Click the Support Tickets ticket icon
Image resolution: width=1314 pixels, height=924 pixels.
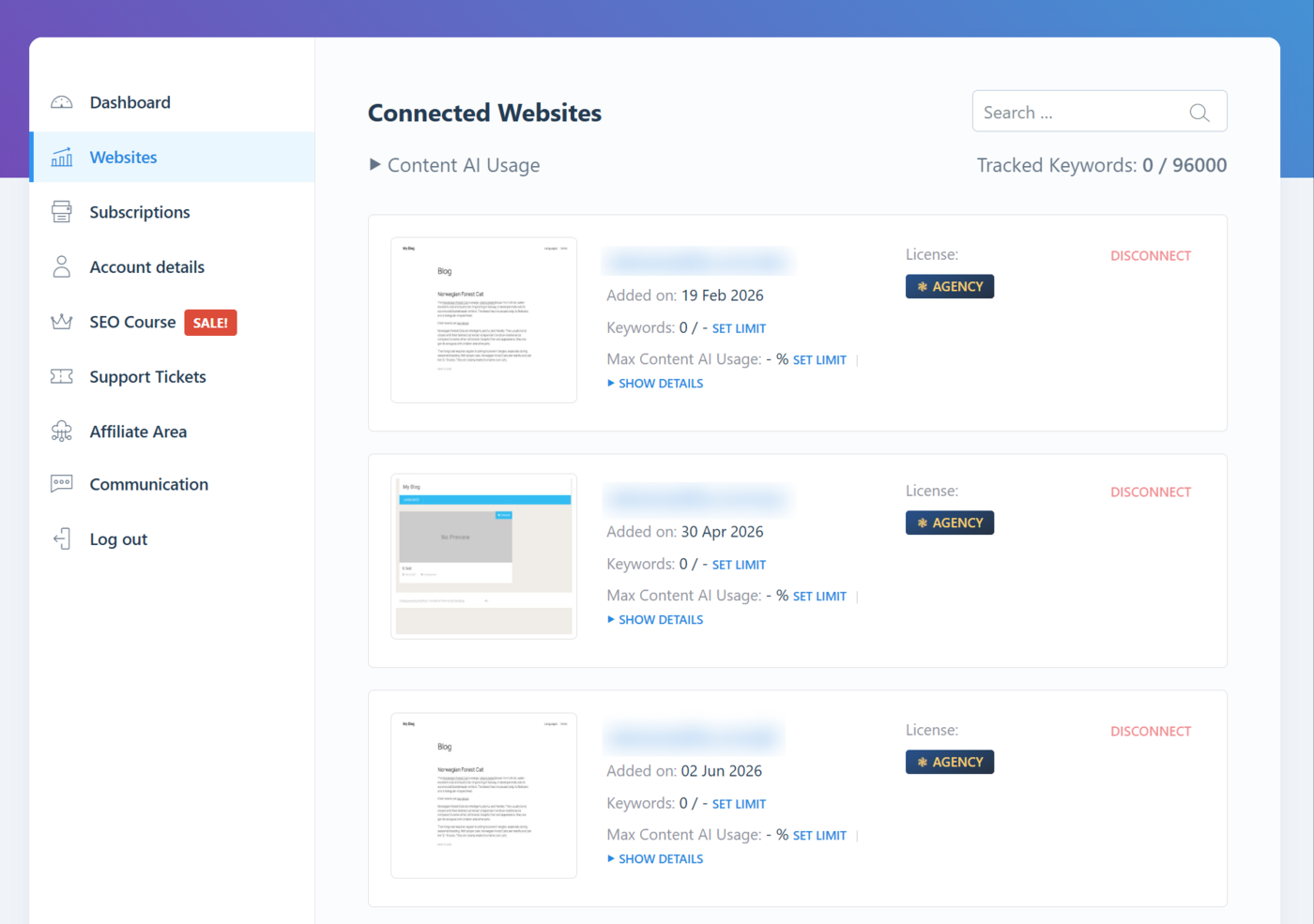(x=62, y=376)
